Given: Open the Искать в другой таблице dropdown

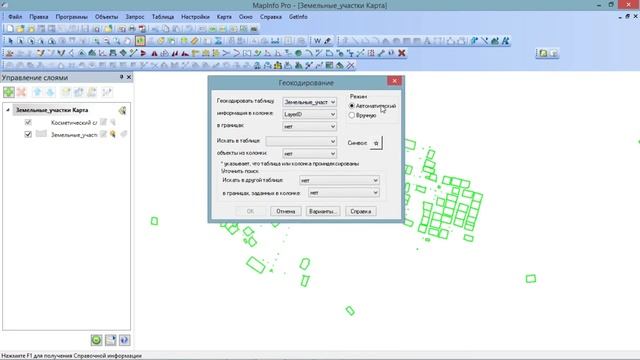Looking at the screenshot, I should click(339, 180).
